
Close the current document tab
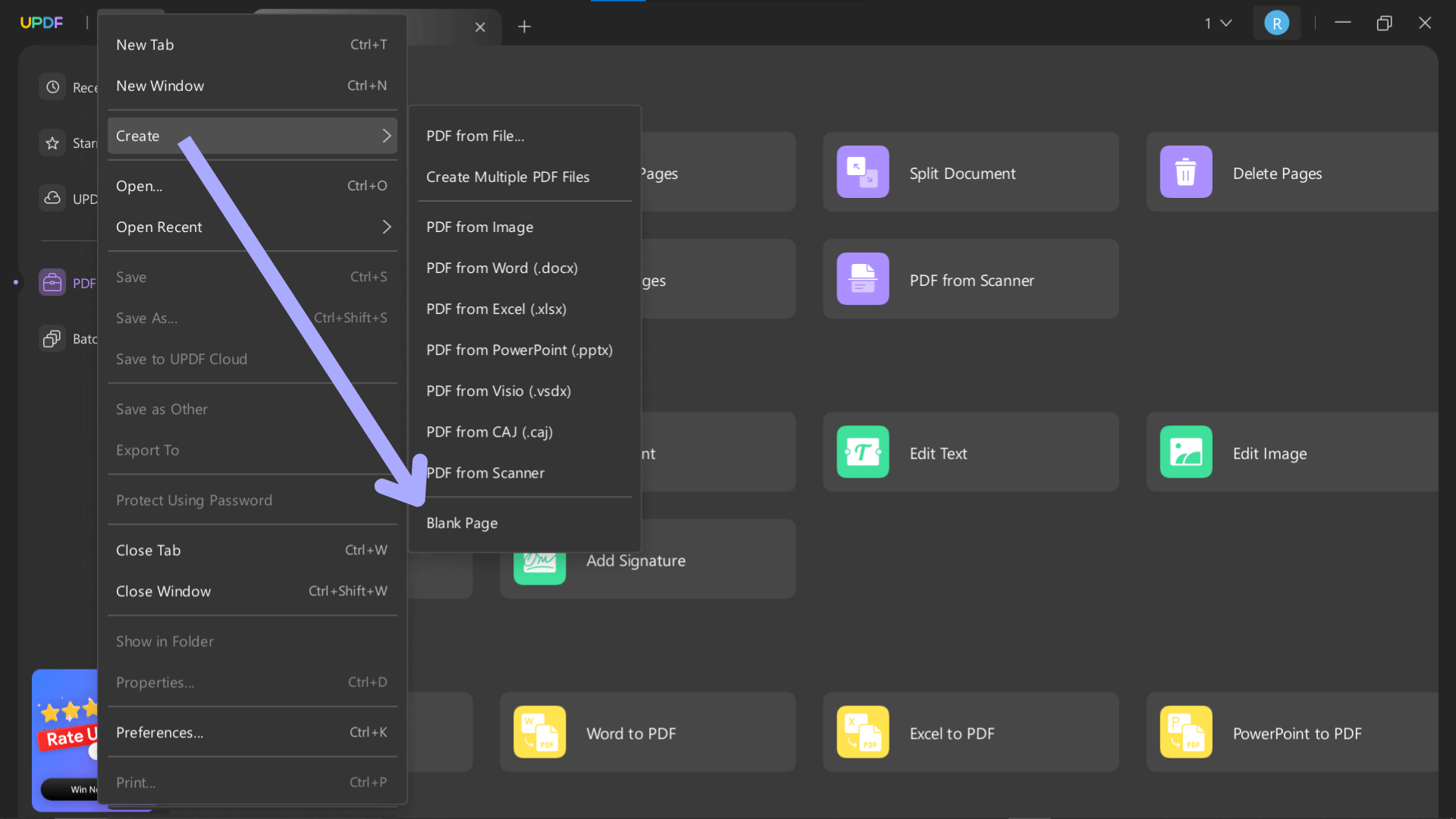pos(480,27)
